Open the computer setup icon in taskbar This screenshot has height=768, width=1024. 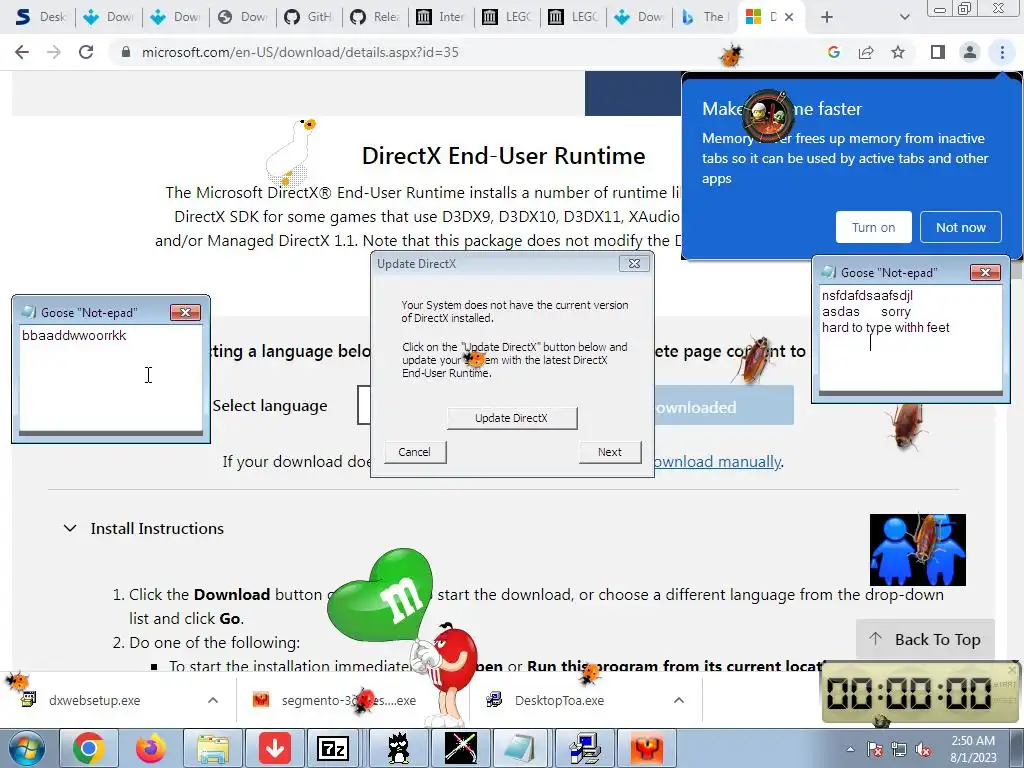tap(584, 748)
